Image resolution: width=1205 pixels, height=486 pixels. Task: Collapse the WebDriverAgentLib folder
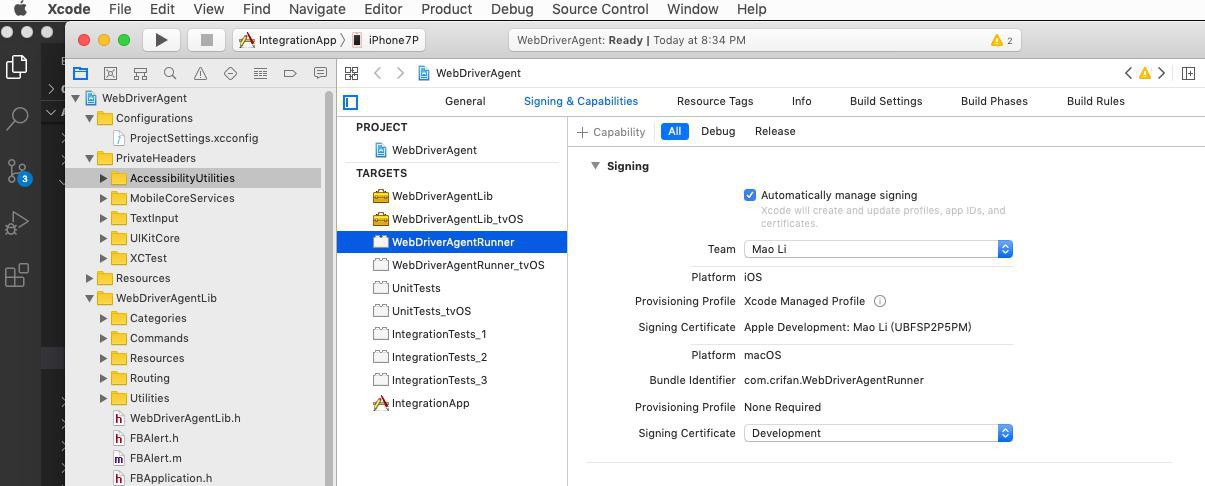click(x=90, y=298)
